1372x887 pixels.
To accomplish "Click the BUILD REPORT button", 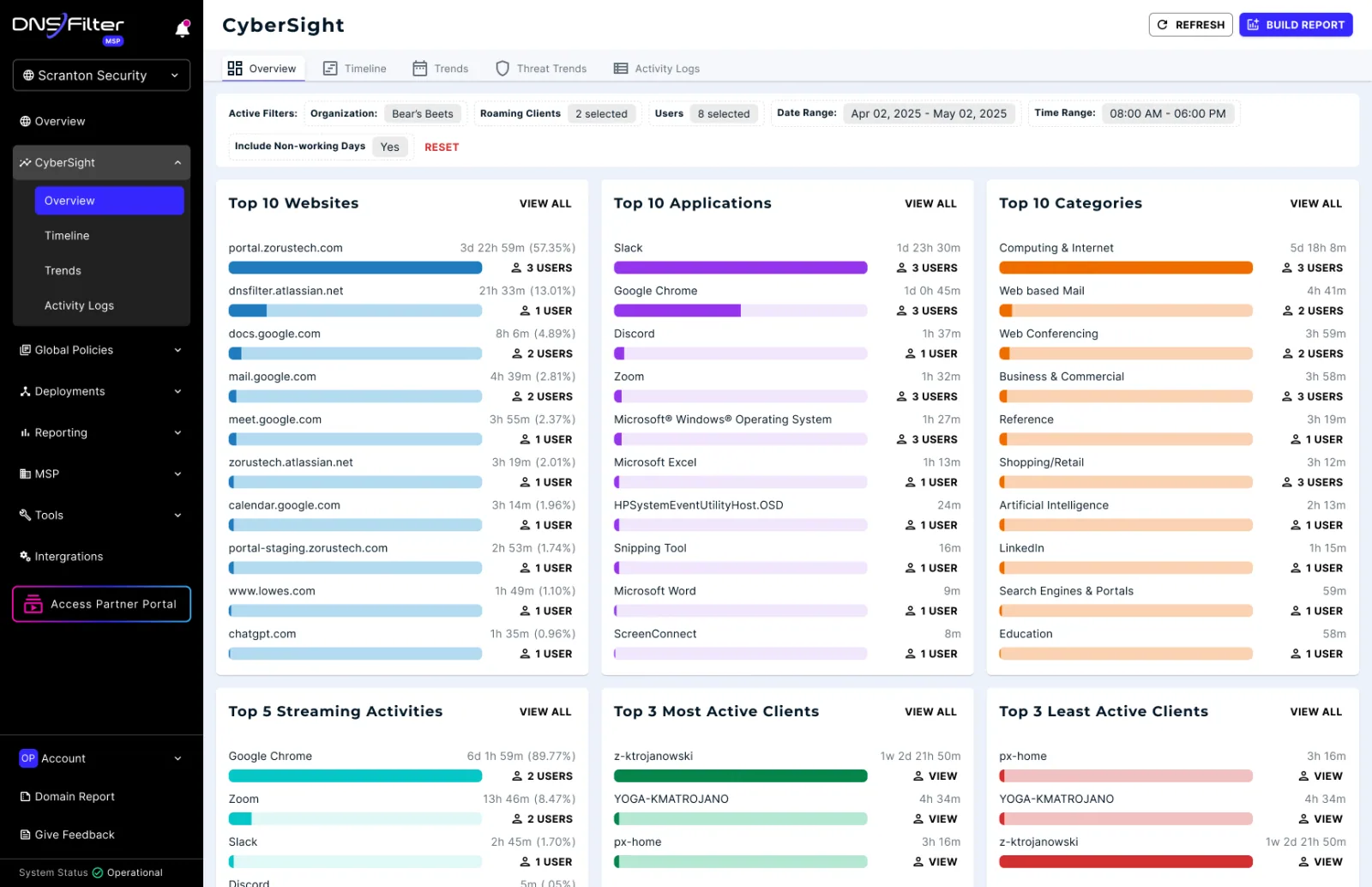I will 1296,25.
